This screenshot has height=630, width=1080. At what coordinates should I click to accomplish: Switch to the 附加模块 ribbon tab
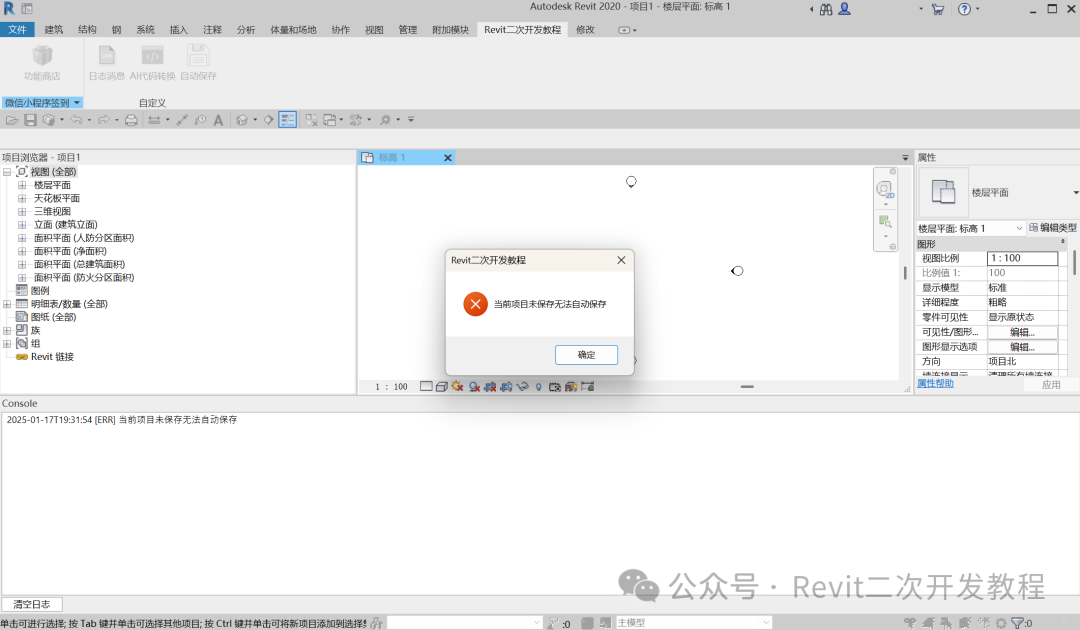coord(450,30)
